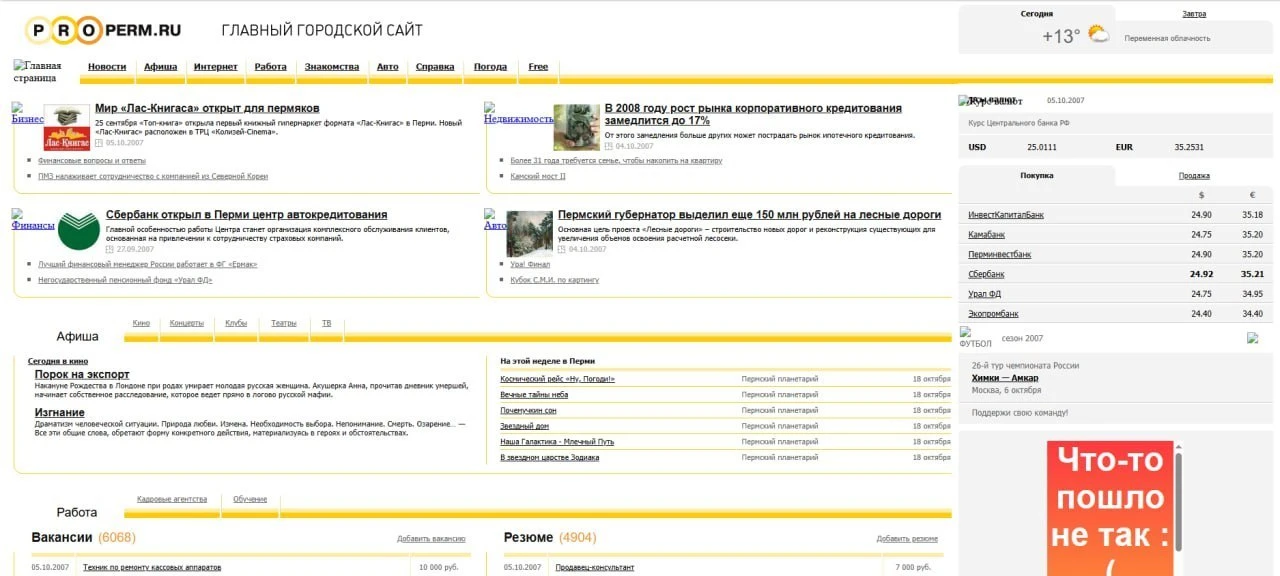Screen dimensions: 1280x576
Task: Click the Недвижимость section image link
Action: click(518, 112)
